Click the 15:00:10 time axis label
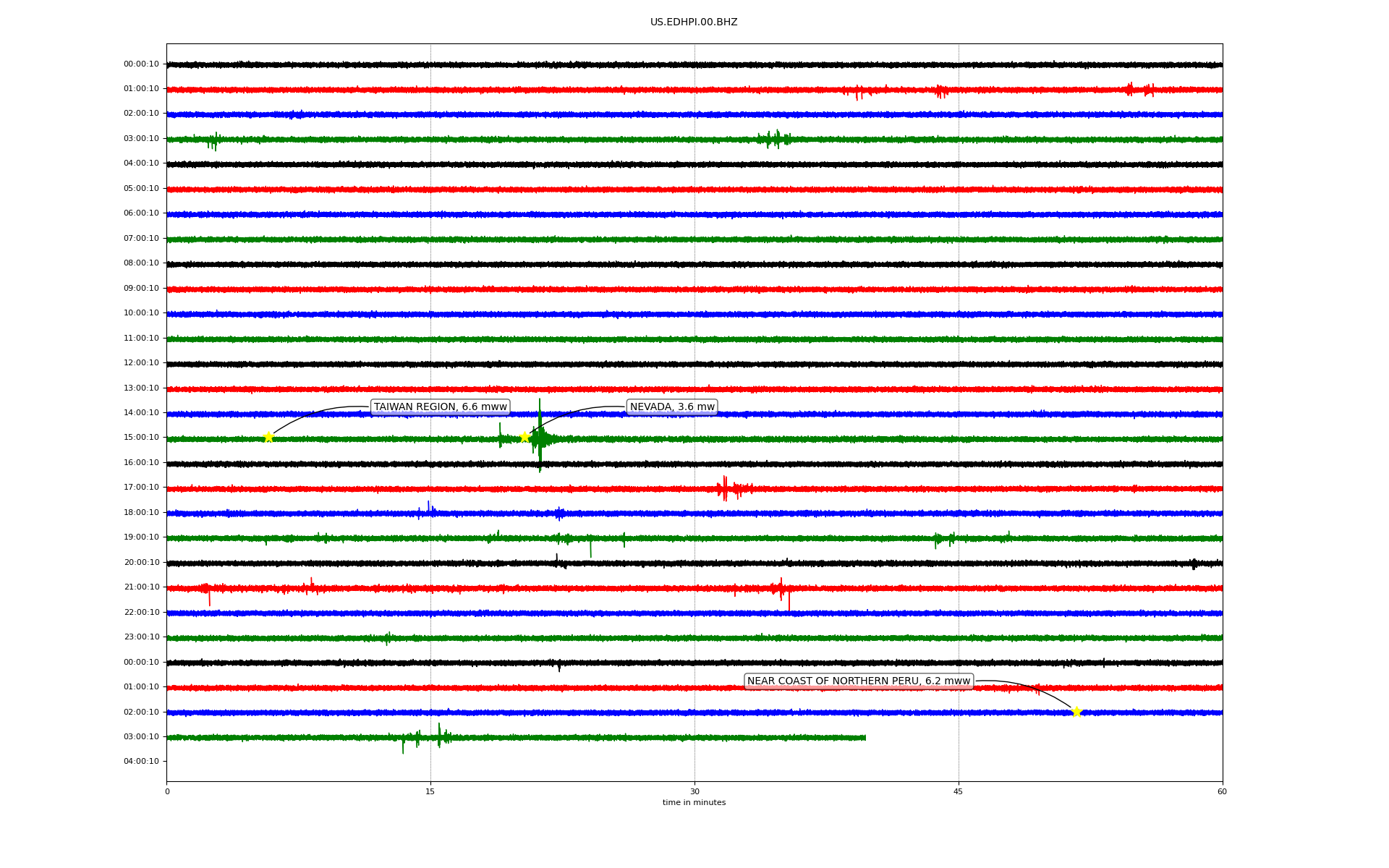This screenshot has height=868, width=1389. coord(141,438)
